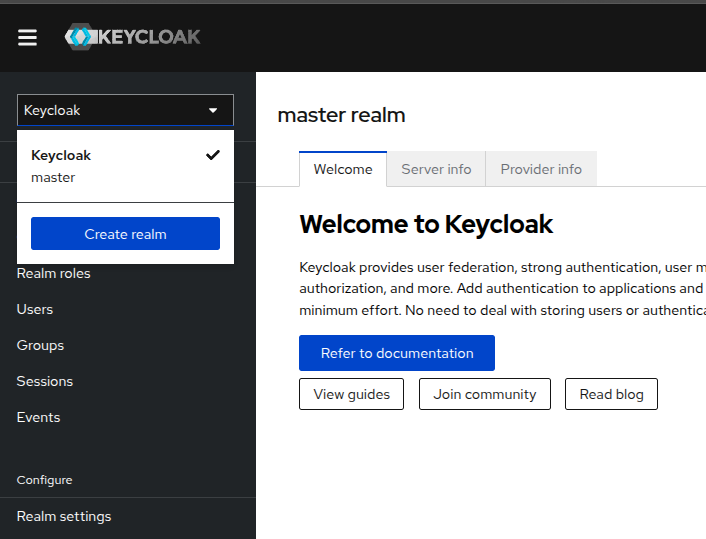Open the Users page
Image resolution: width=706 pixels, height=539 pixels.
(35, 309)
